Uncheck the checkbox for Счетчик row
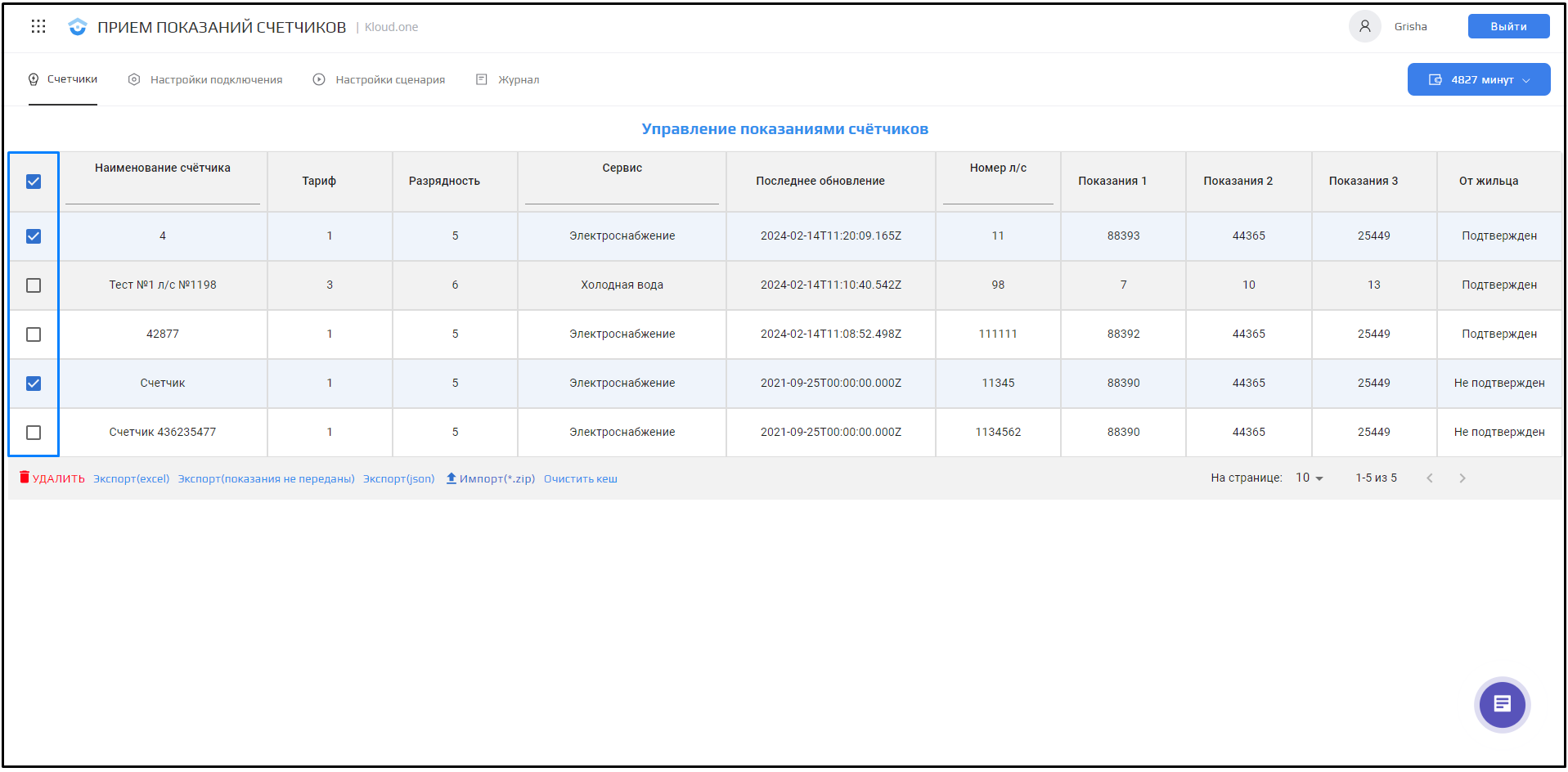 34,384
